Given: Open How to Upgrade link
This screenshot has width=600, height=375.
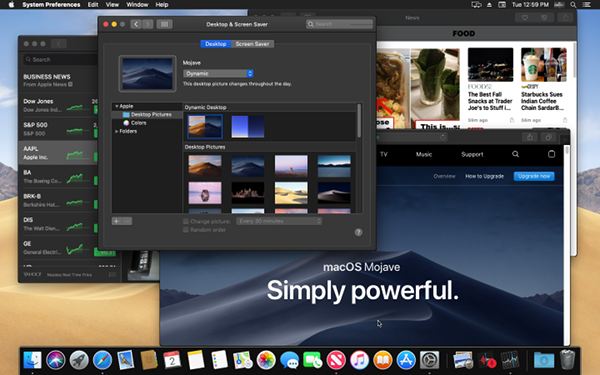Looking at the screenshot, I should 484,176.
